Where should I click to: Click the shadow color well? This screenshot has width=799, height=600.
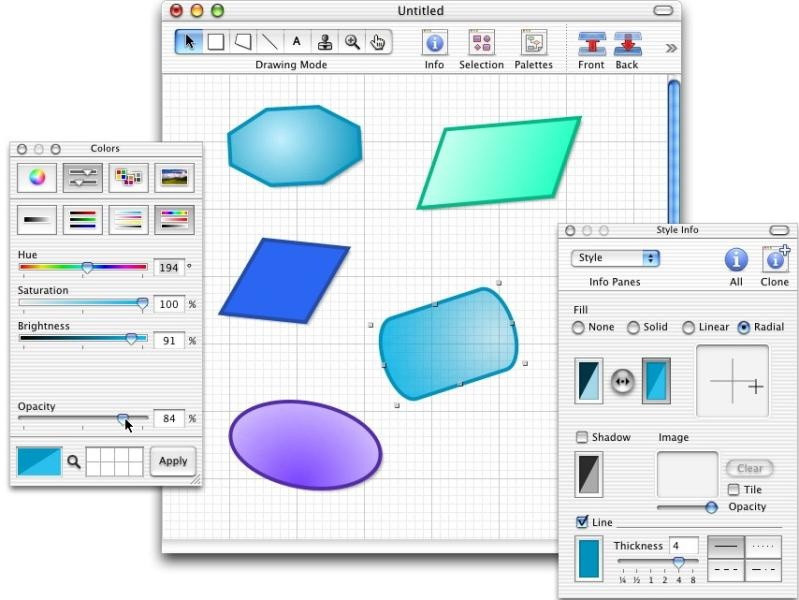589,475
